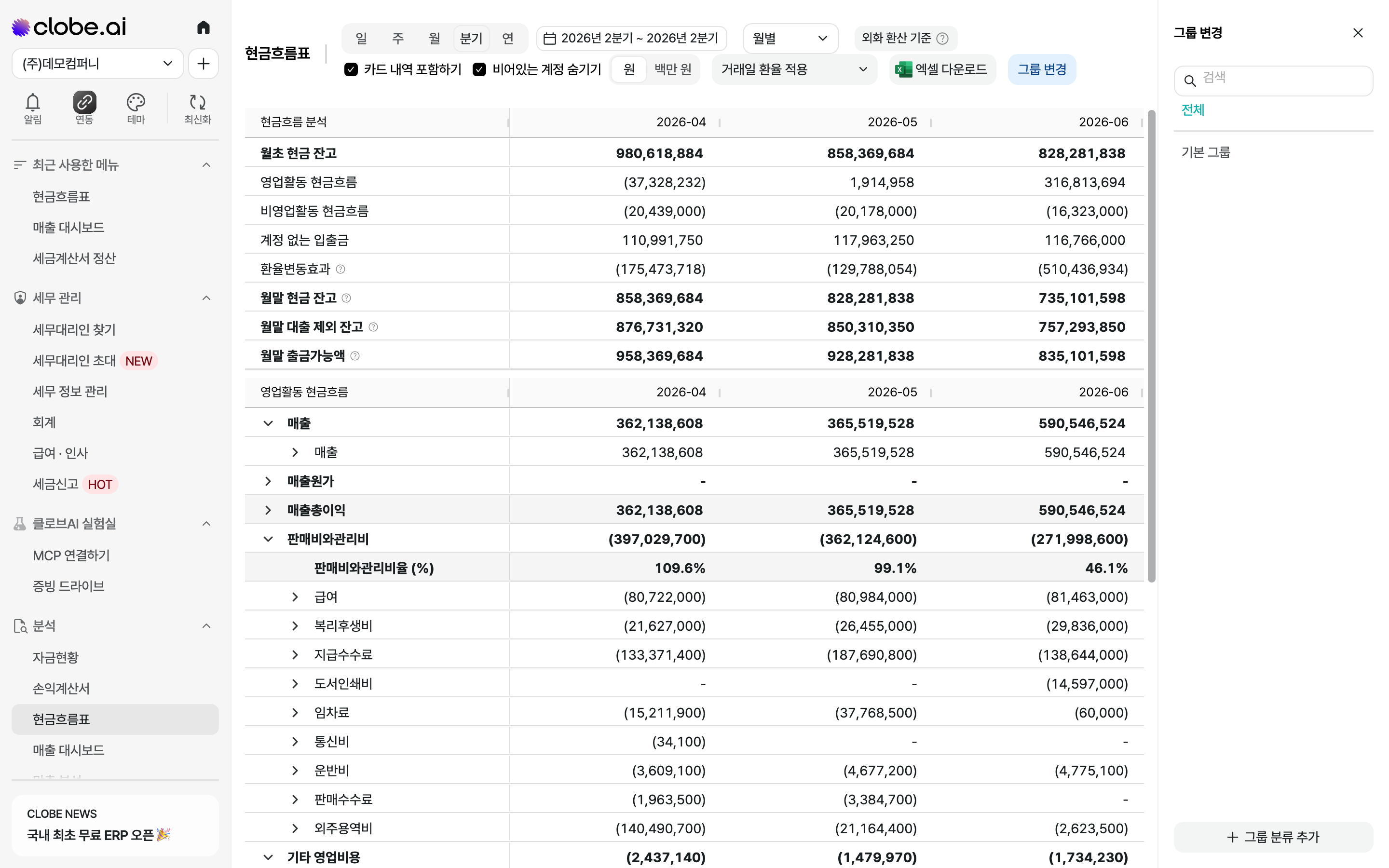Add new company with plus button

[x=203, y=63]
